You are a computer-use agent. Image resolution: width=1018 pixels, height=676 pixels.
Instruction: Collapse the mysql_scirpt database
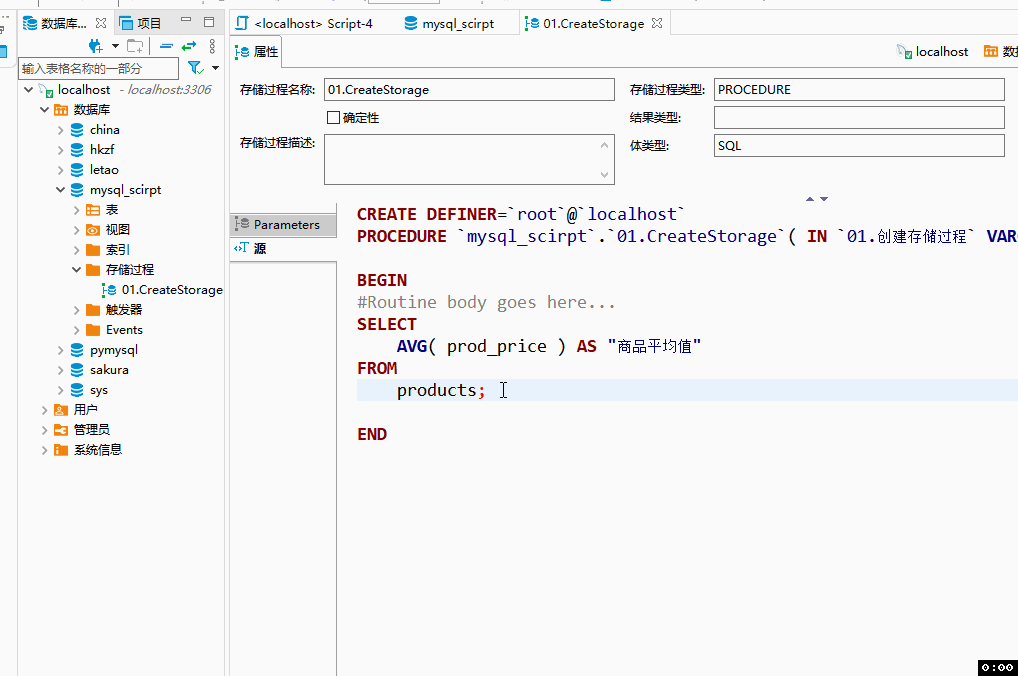point(60,190)
